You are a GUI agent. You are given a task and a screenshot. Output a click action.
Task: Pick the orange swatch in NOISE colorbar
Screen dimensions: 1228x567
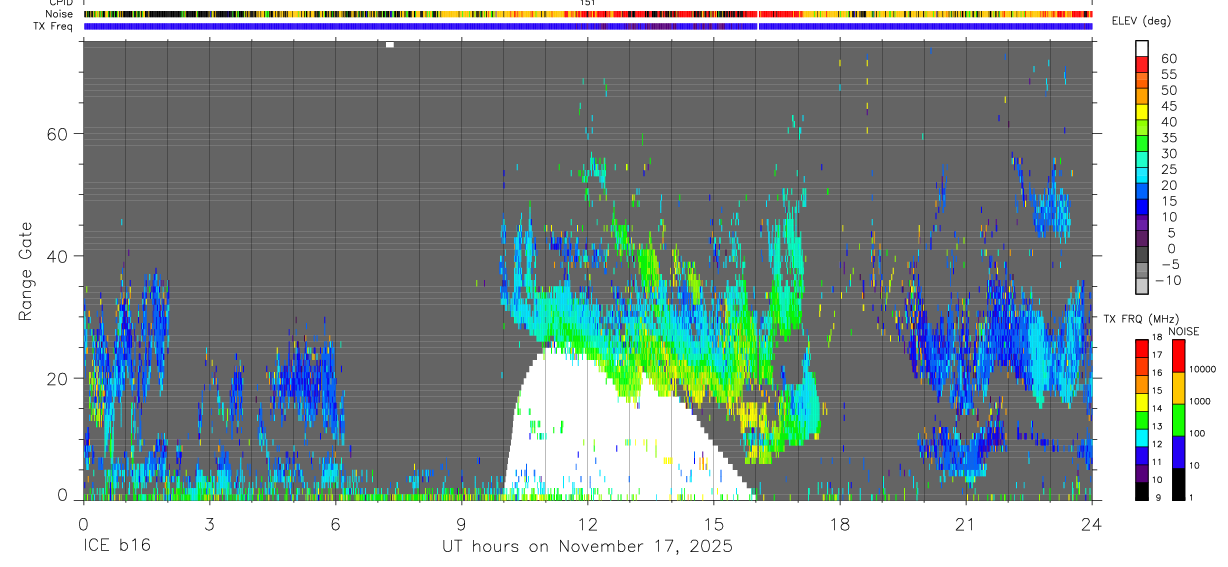(1177, 388)
